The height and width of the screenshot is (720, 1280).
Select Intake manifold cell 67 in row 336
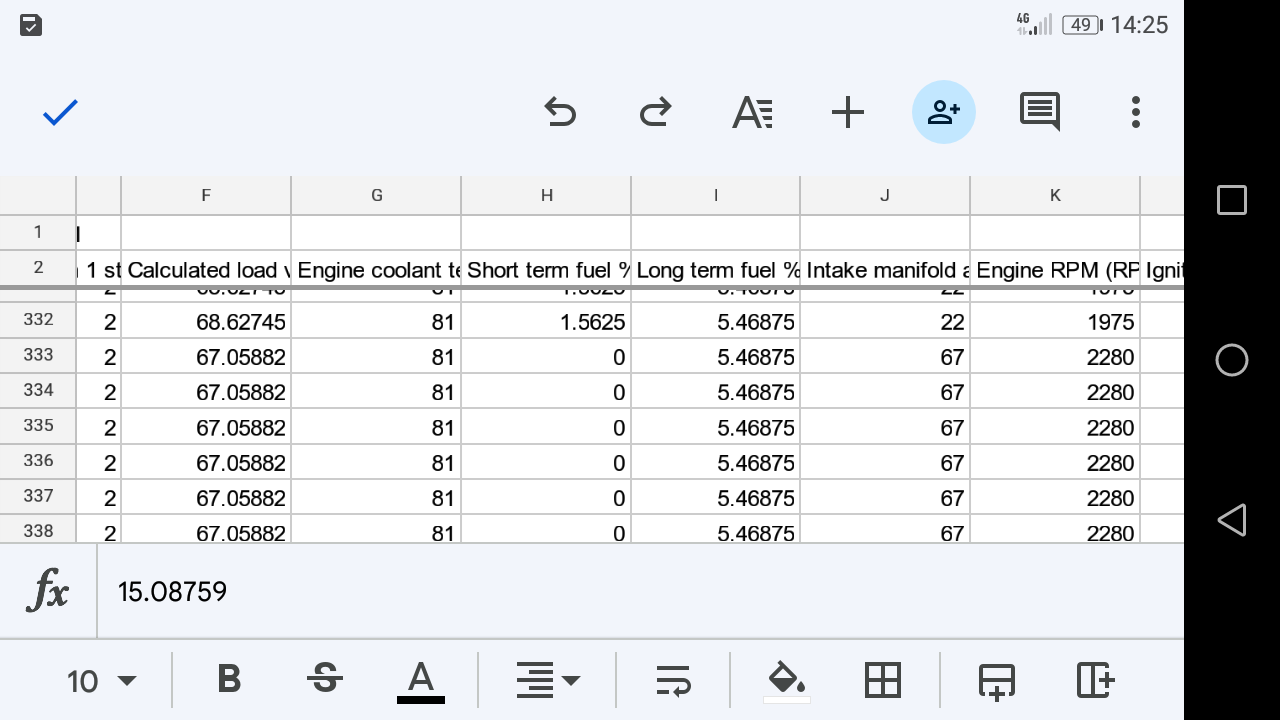(885, 461)
